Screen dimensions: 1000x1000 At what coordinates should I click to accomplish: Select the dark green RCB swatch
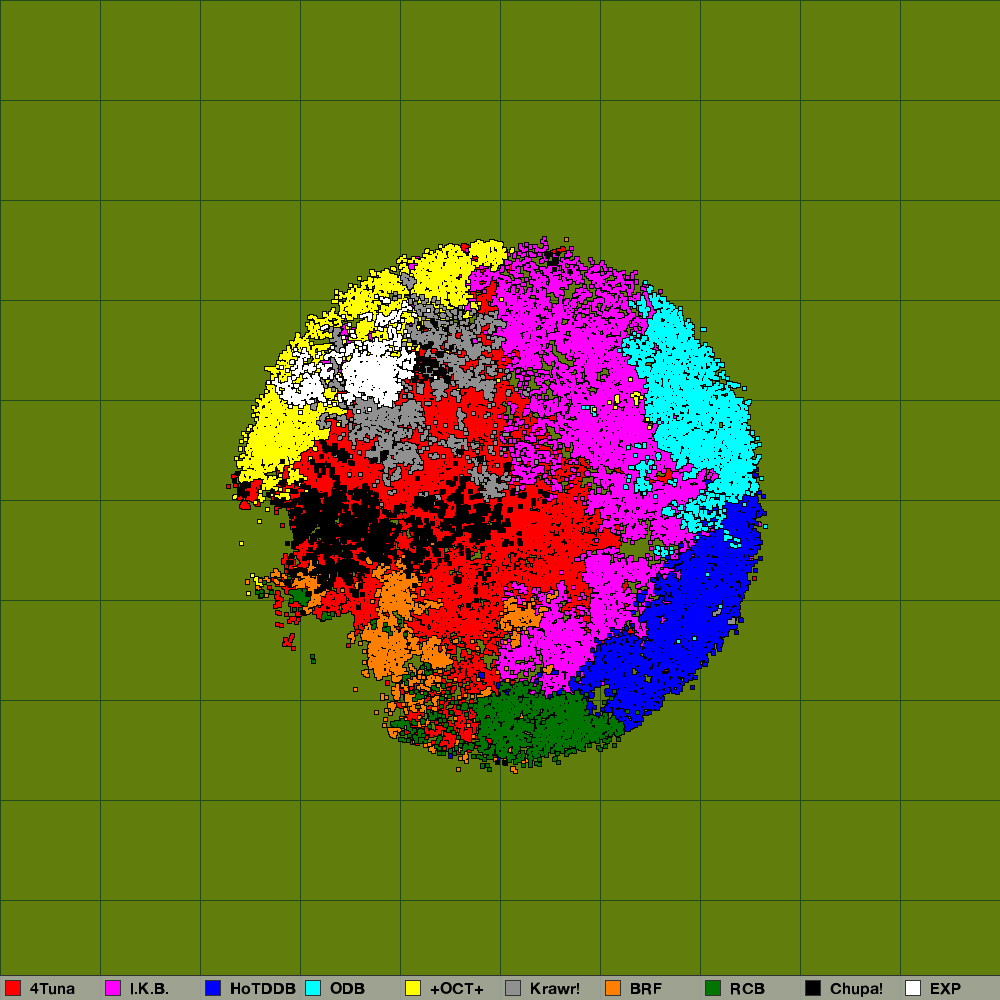coord(713,988)
